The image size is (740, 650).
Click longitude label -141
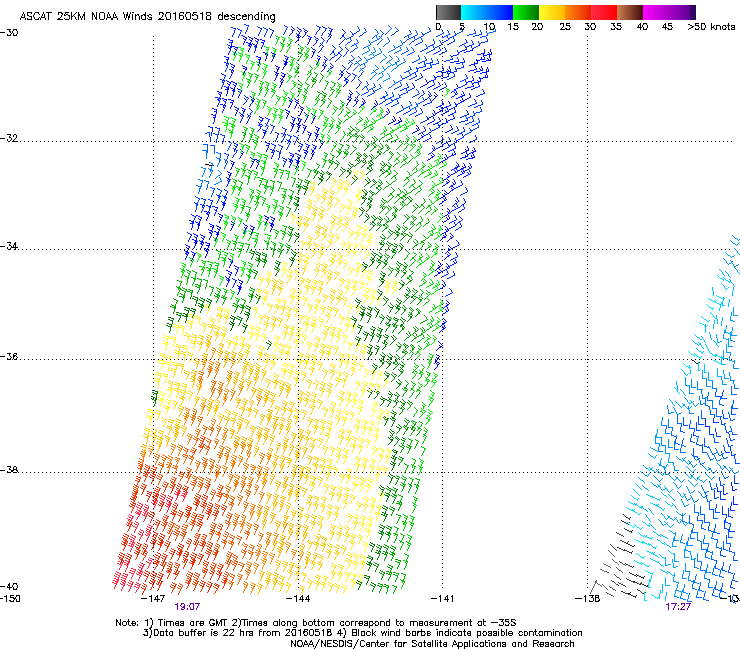pos(442,599)
